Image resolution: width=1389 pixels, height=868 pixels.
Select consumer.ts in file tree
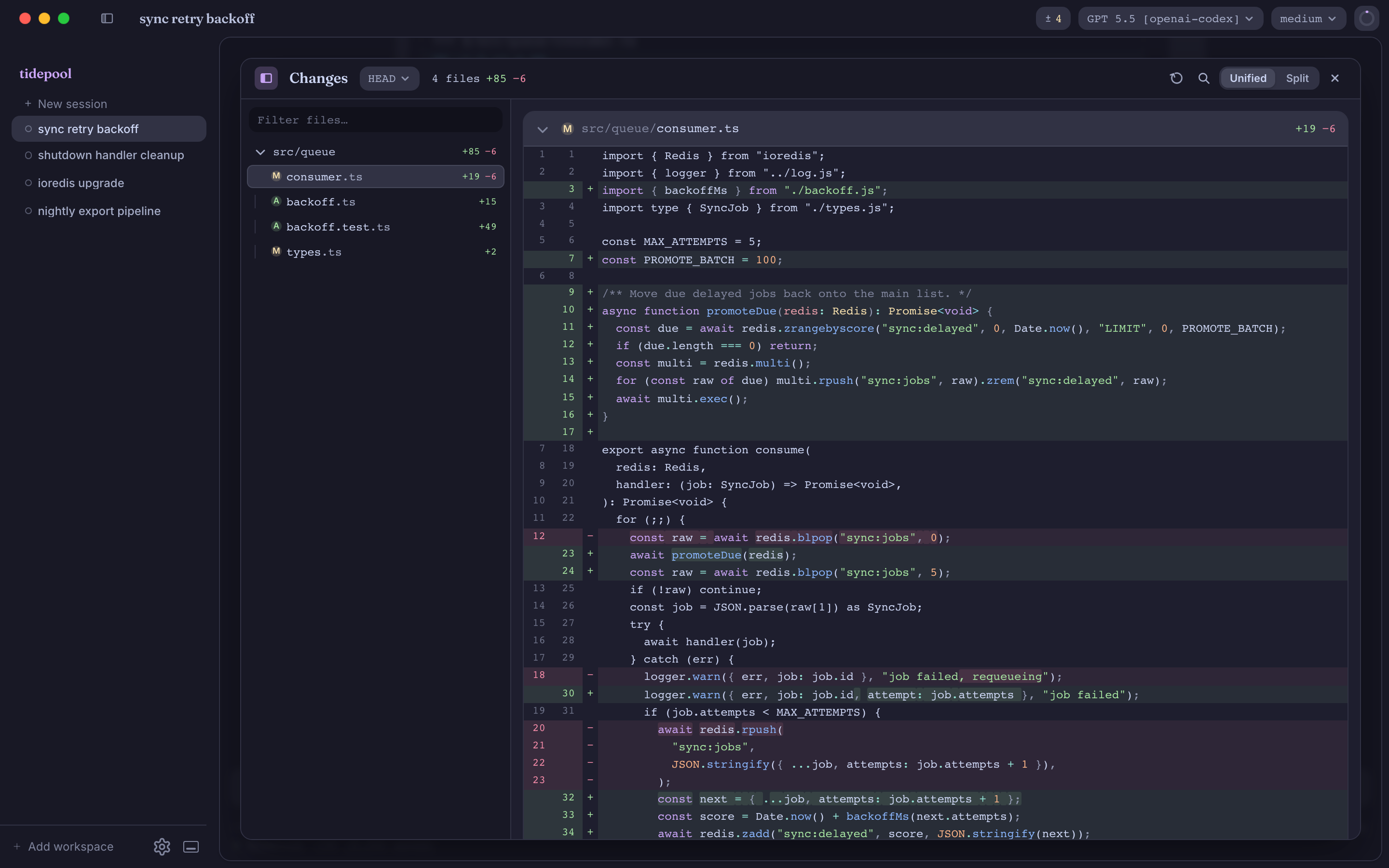pyautogui.click(x=375, y=176)
